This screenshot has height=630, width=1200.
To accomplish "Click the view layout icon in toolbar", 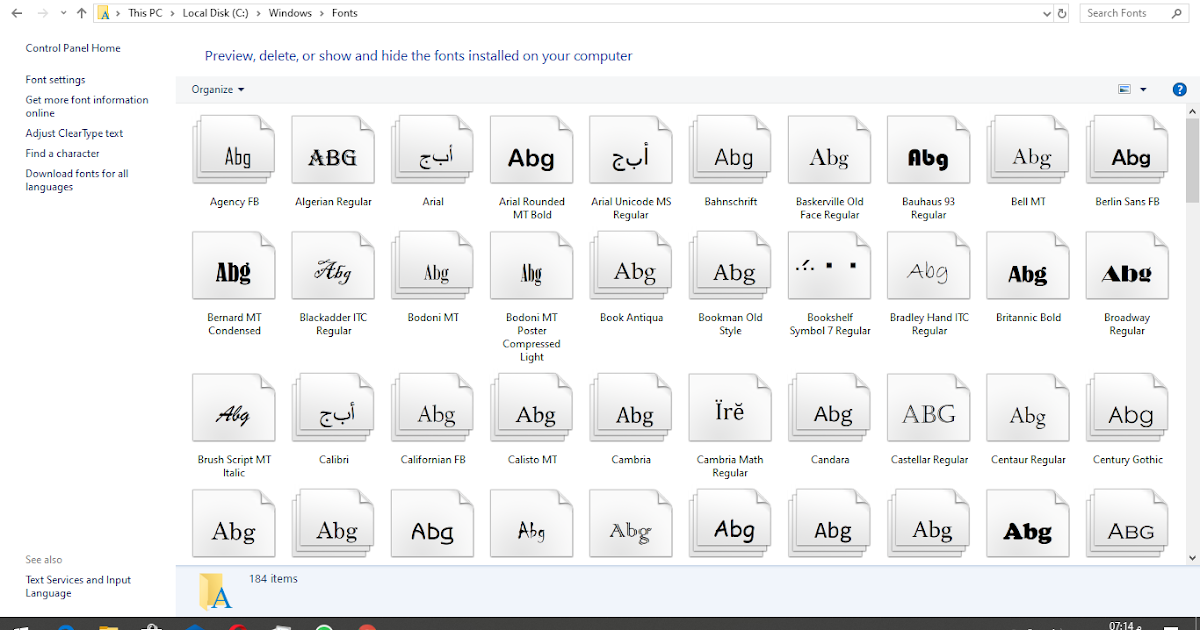I will (1125, 89).
